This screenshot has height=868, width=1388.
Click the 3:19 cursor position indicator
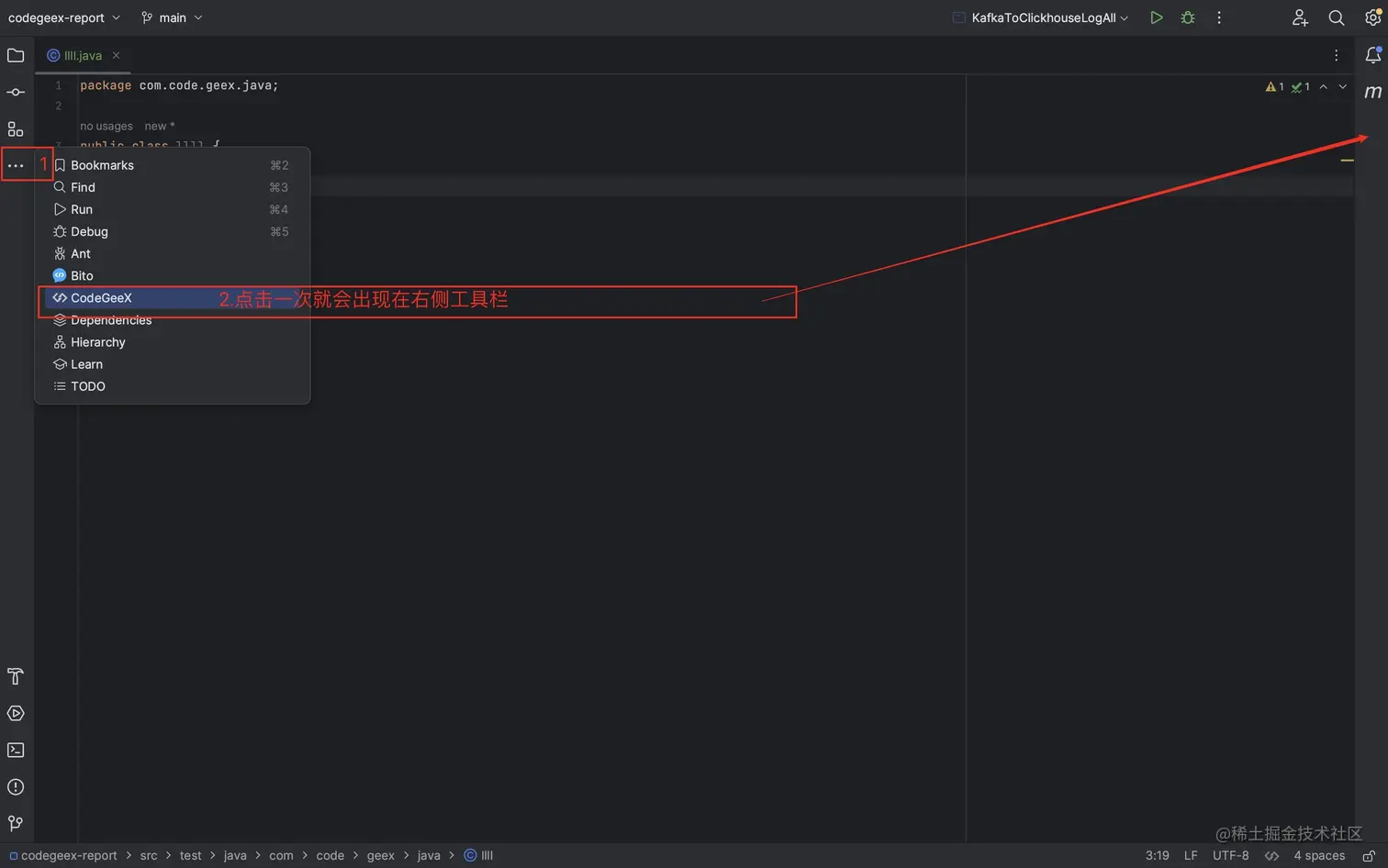pos(1157,855)
